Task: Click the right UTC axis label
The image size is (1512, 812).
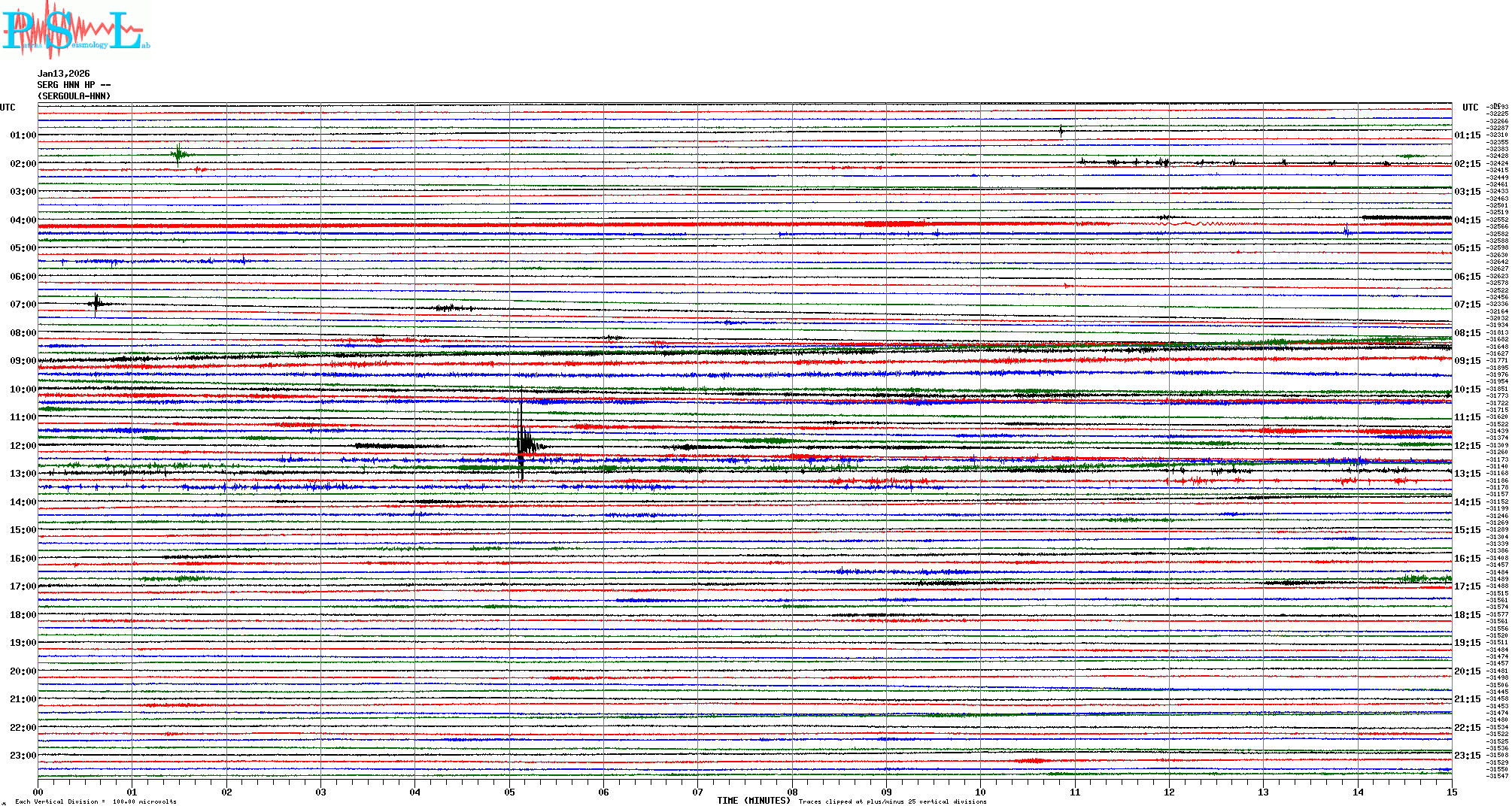Action: 1470,108
